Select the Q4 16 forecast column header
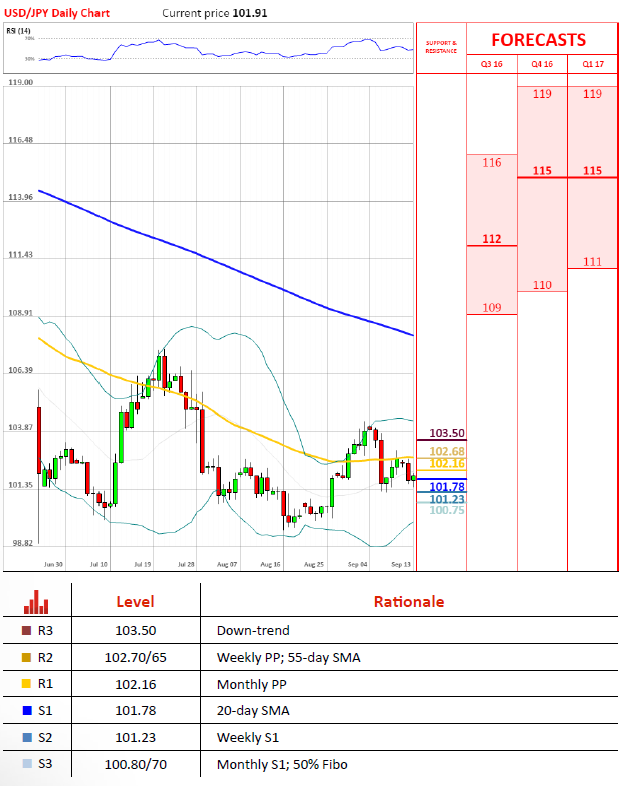 542,64
